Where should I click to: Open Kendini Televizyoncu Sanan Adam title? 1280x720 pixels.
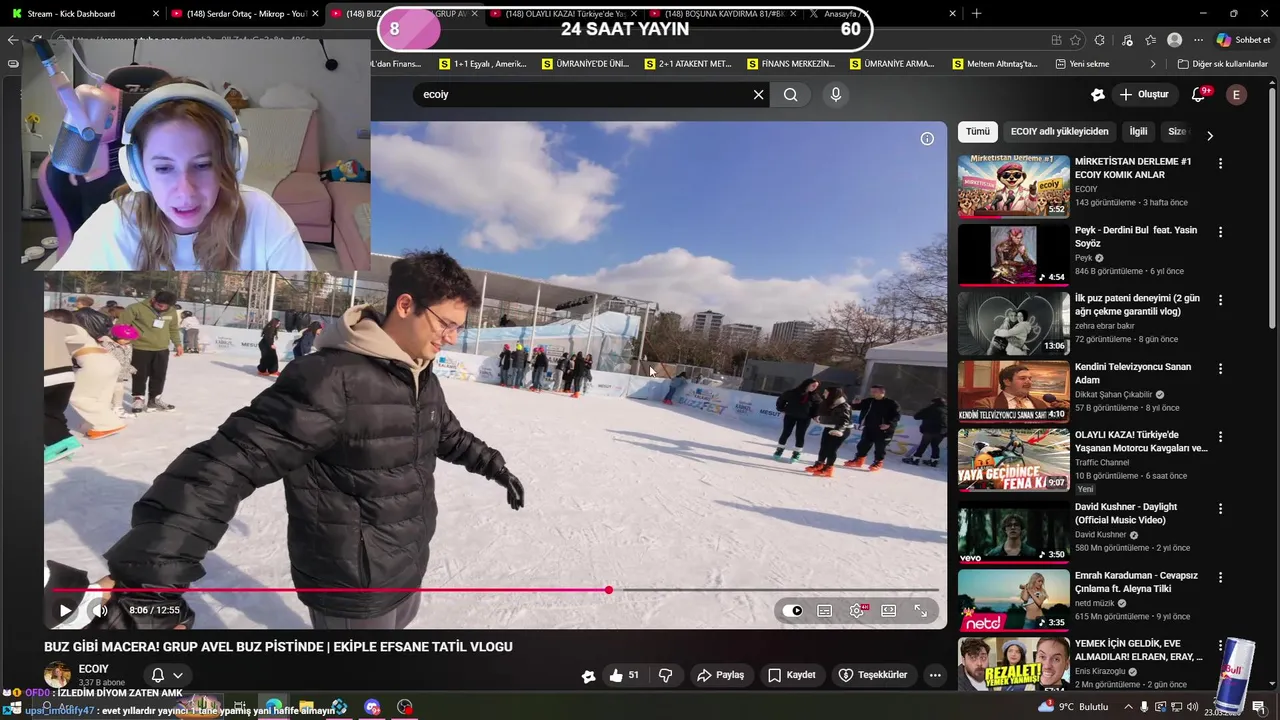pos(1133,373)
